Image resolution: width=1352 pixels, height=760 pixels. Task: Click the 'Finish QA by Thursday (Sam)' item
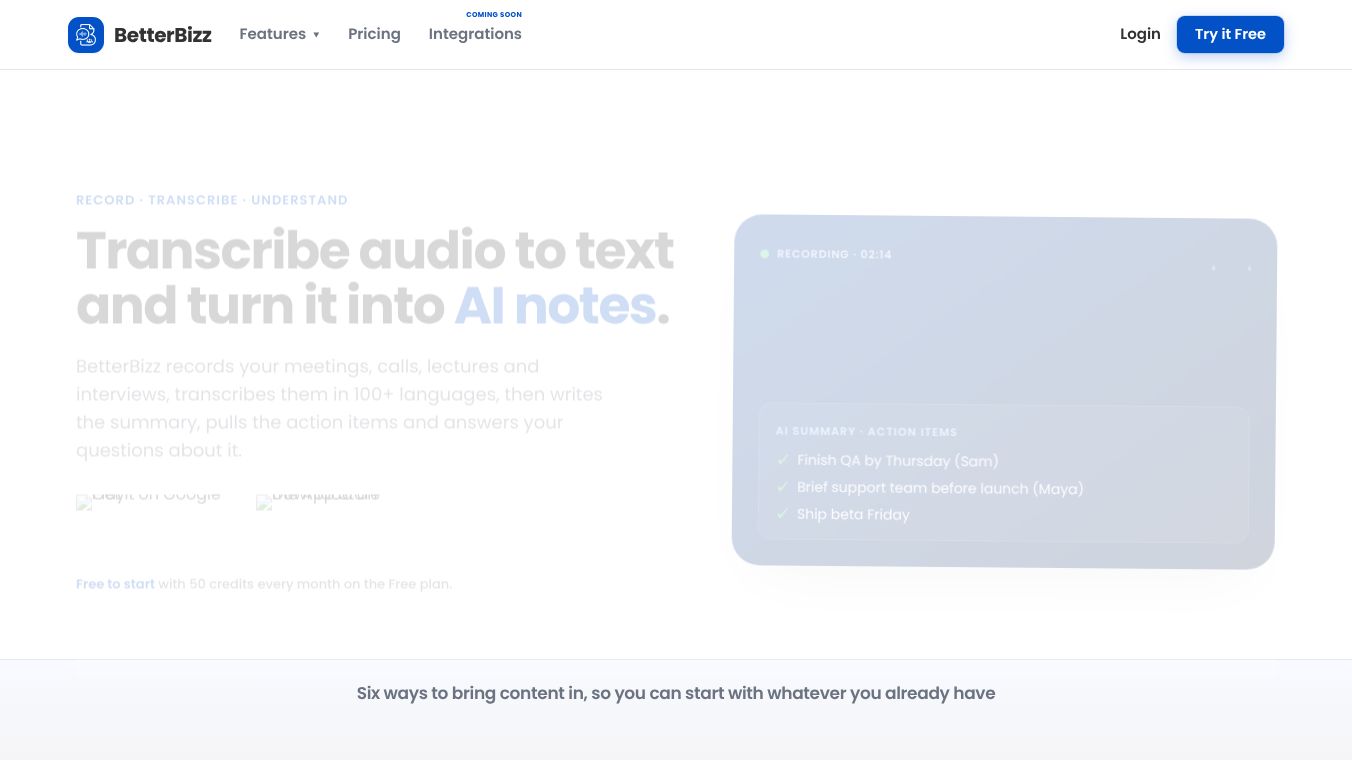[x=897, y=460]
